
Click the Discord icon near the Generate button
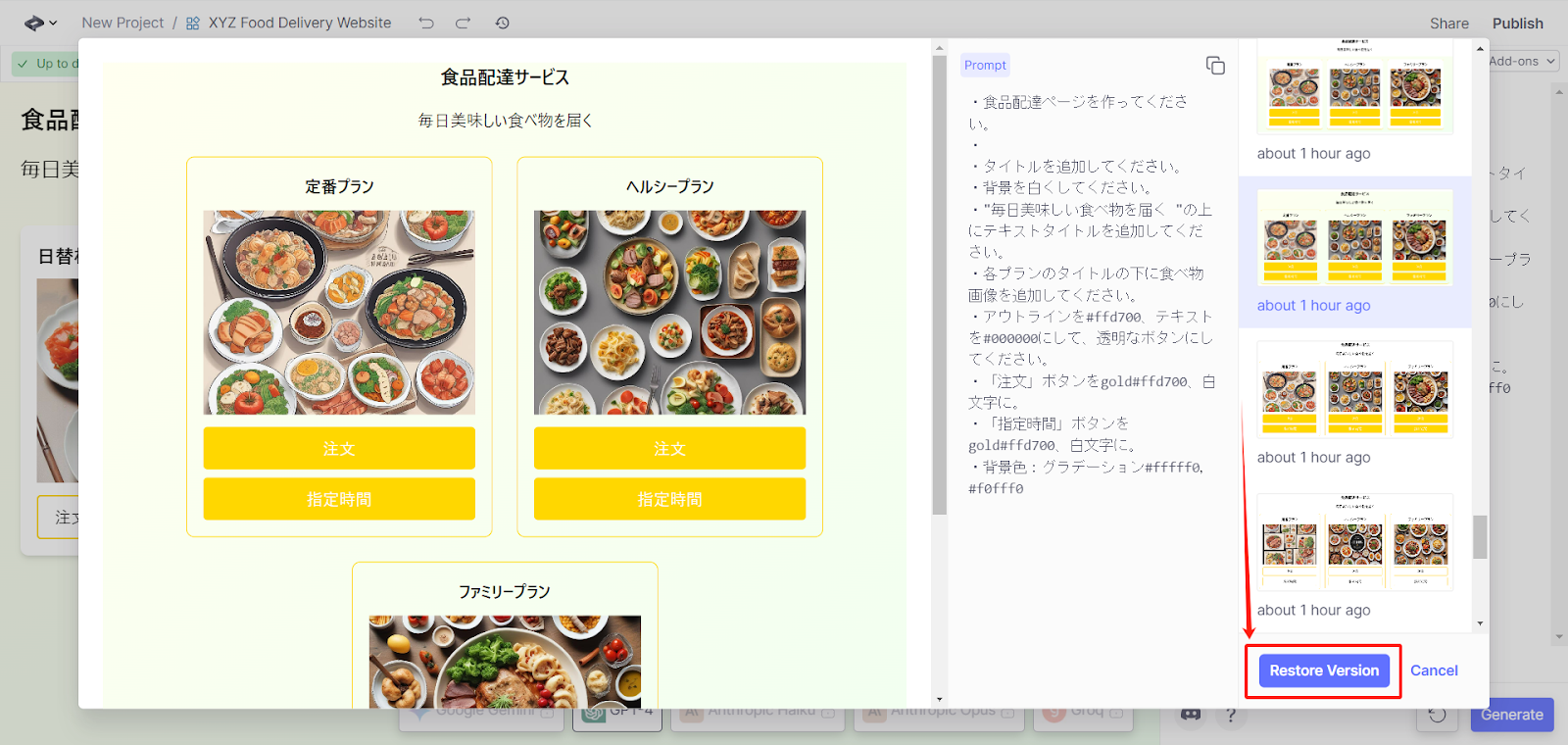click(x=1191, y=715)
